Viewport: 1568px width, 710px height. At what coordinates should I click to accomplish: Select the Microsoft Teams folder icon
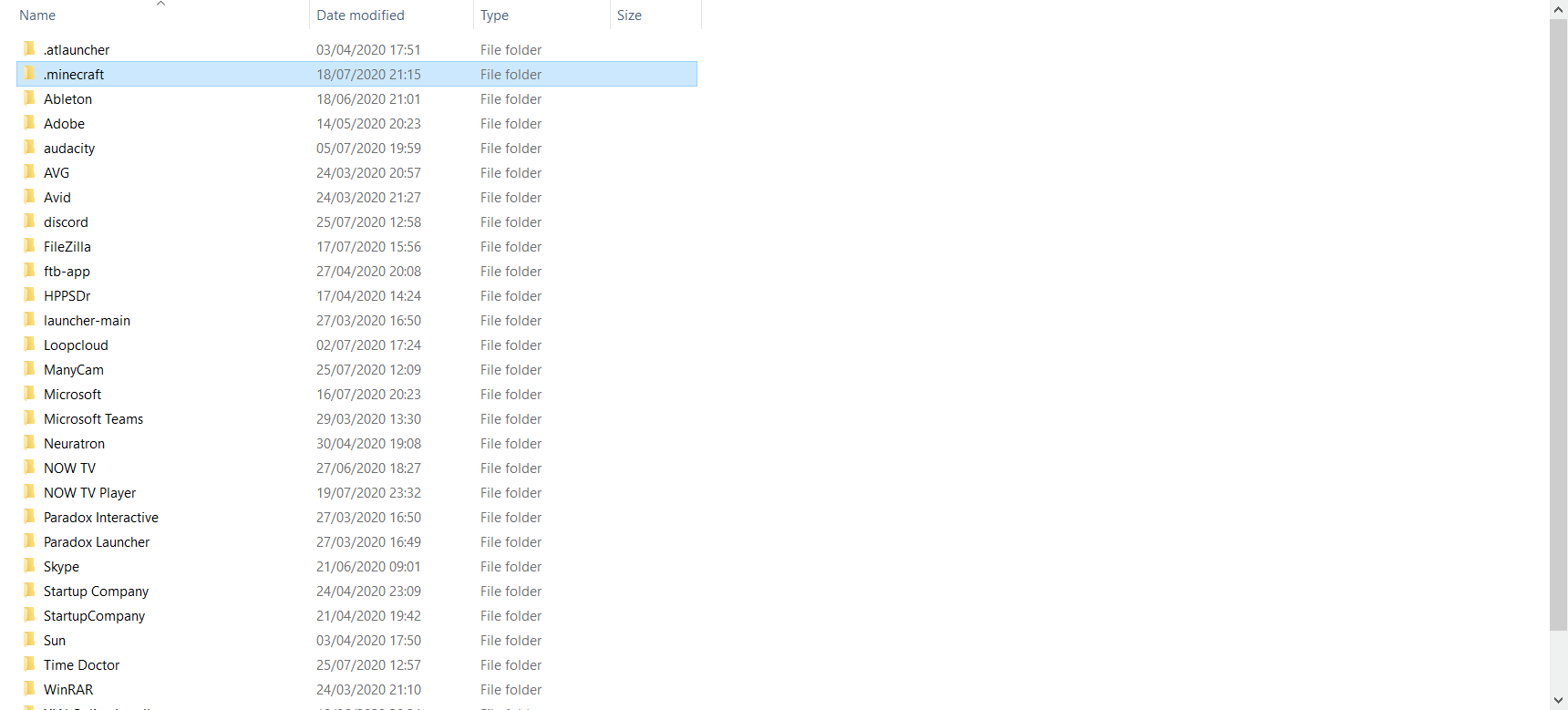[x=29, y=417]
